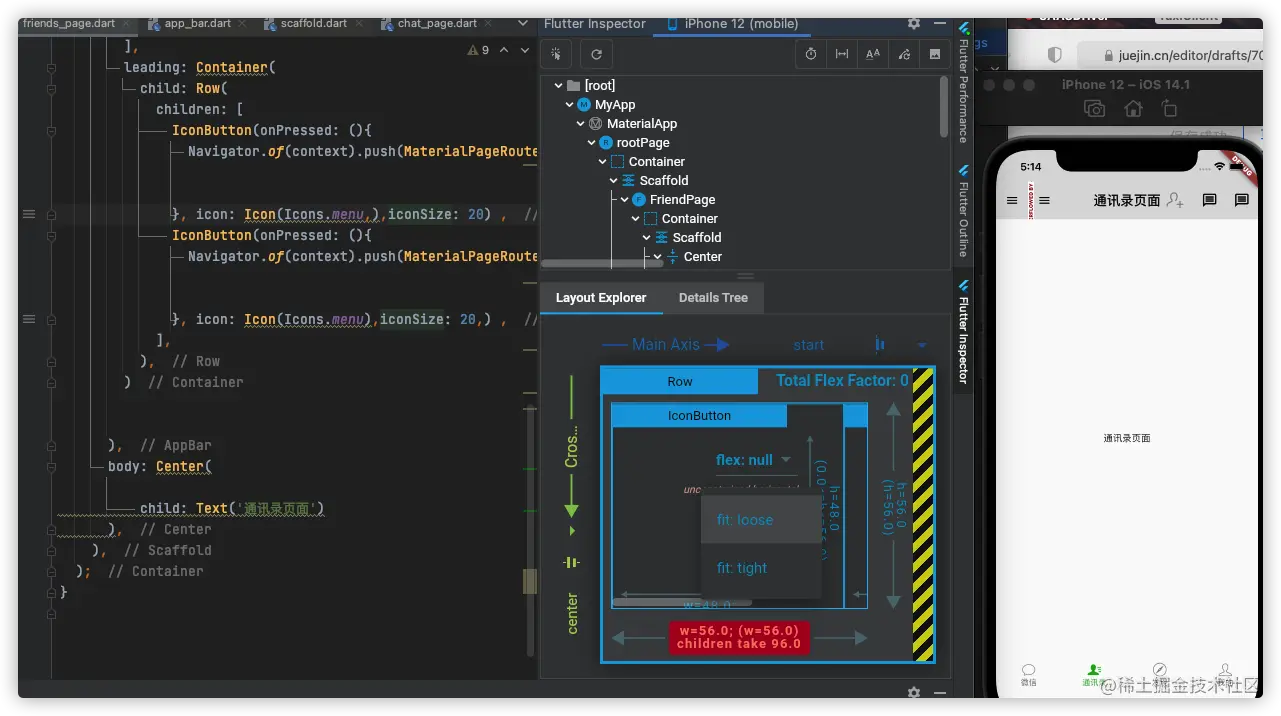Open the 'flex: null' dropdown
Screen dimensions: 1281x716
pos(754,460)
